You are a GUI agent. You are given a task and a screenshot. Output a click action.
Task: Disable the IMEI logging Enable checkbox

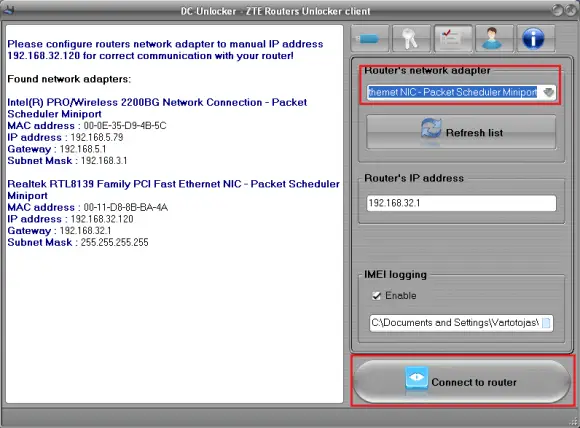tap(377, 296)
